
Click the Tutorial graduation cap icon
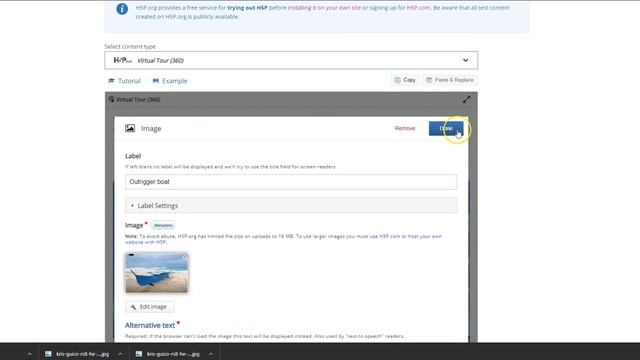(x=111, y=81)
